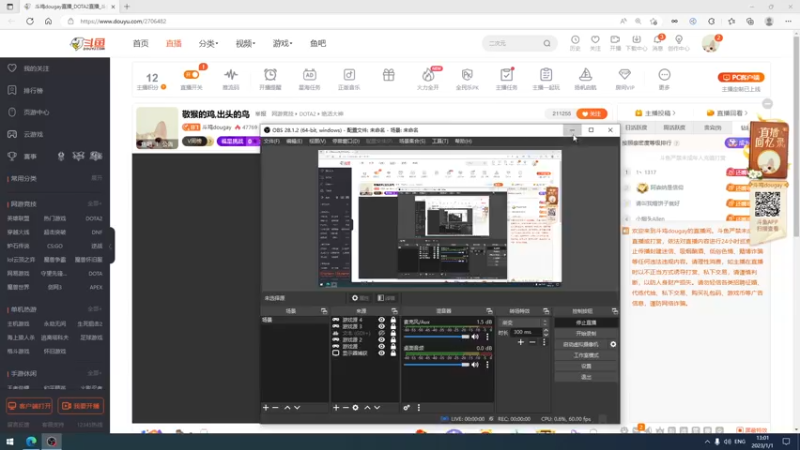Expand the 分类 dropdown in Douyu nav
This screenshot has width=800, height=450.
pyautogui.click(x=208, y=43)
